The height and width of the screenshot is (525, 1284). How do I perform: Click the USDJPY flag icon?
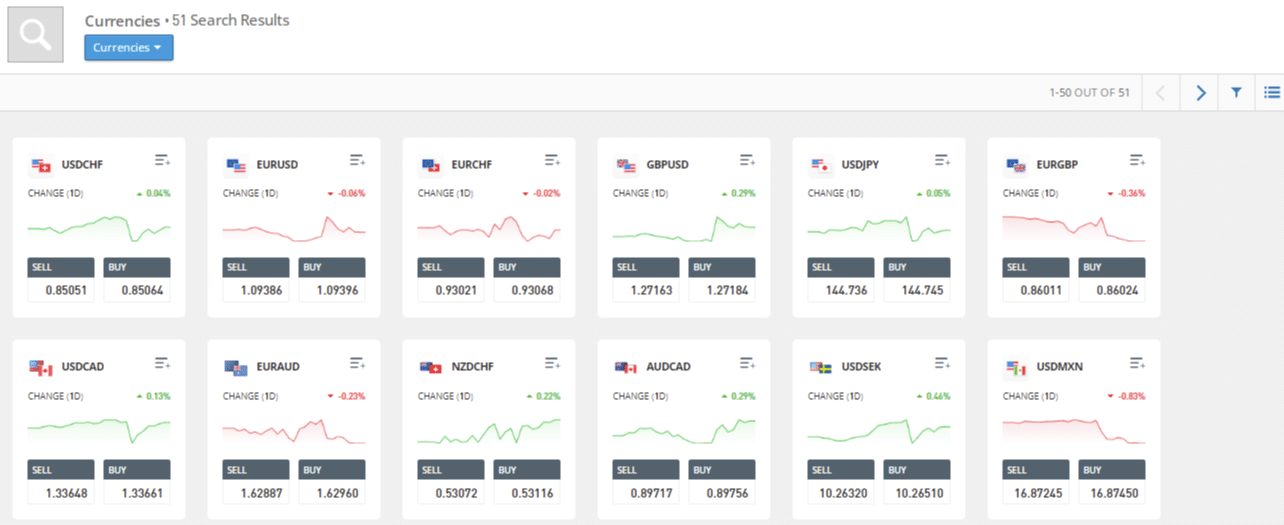tap(821, 165)
